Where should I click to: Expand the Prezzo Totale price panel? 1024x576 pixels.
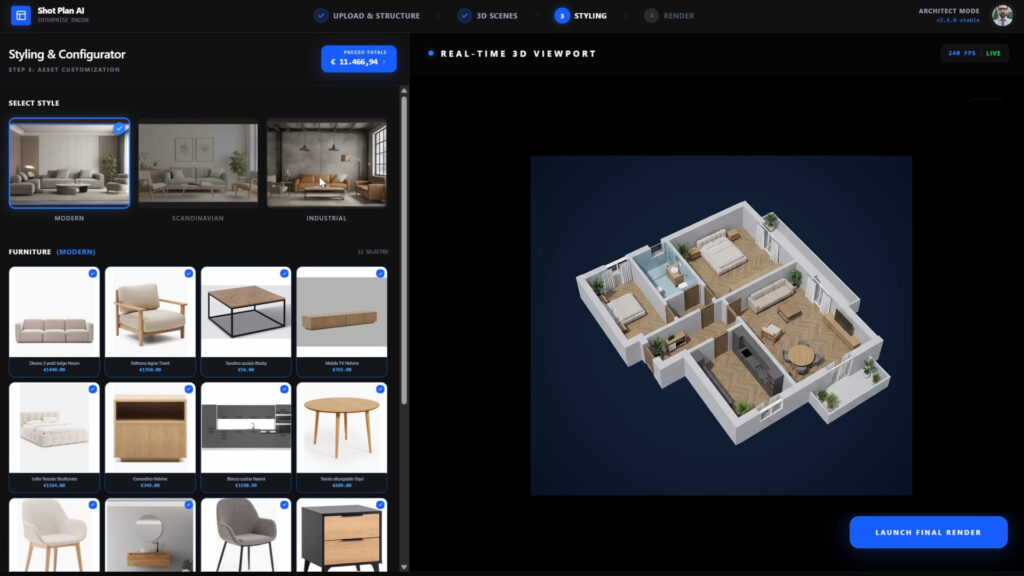coord(359,59)
